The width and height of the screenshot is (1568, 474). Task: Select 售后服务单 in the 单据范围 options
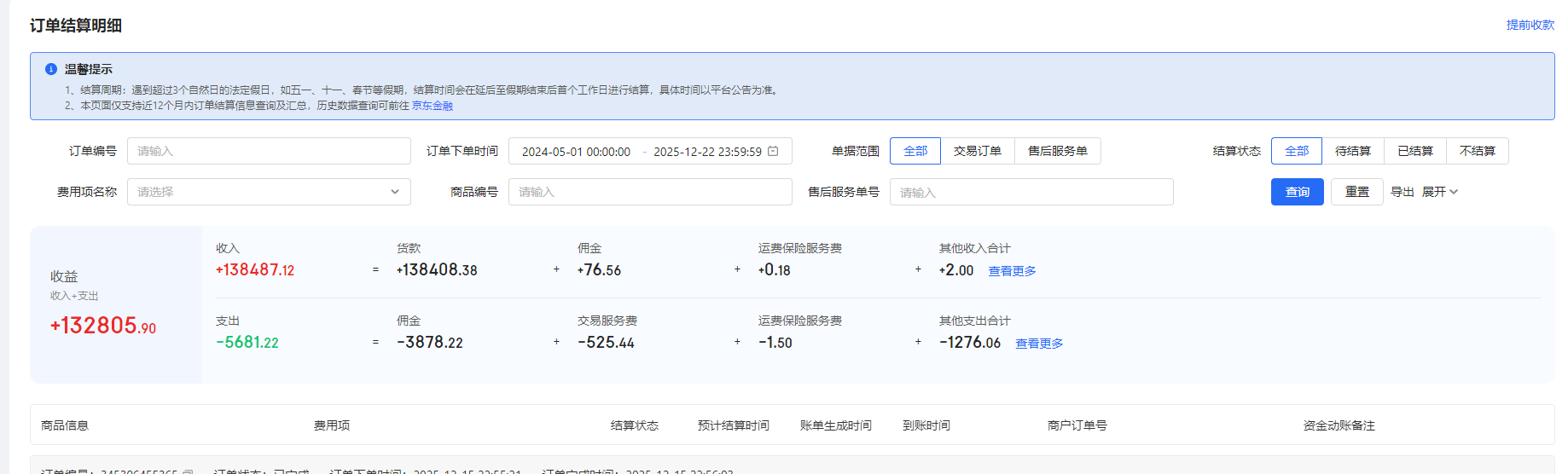(1057, 151)
